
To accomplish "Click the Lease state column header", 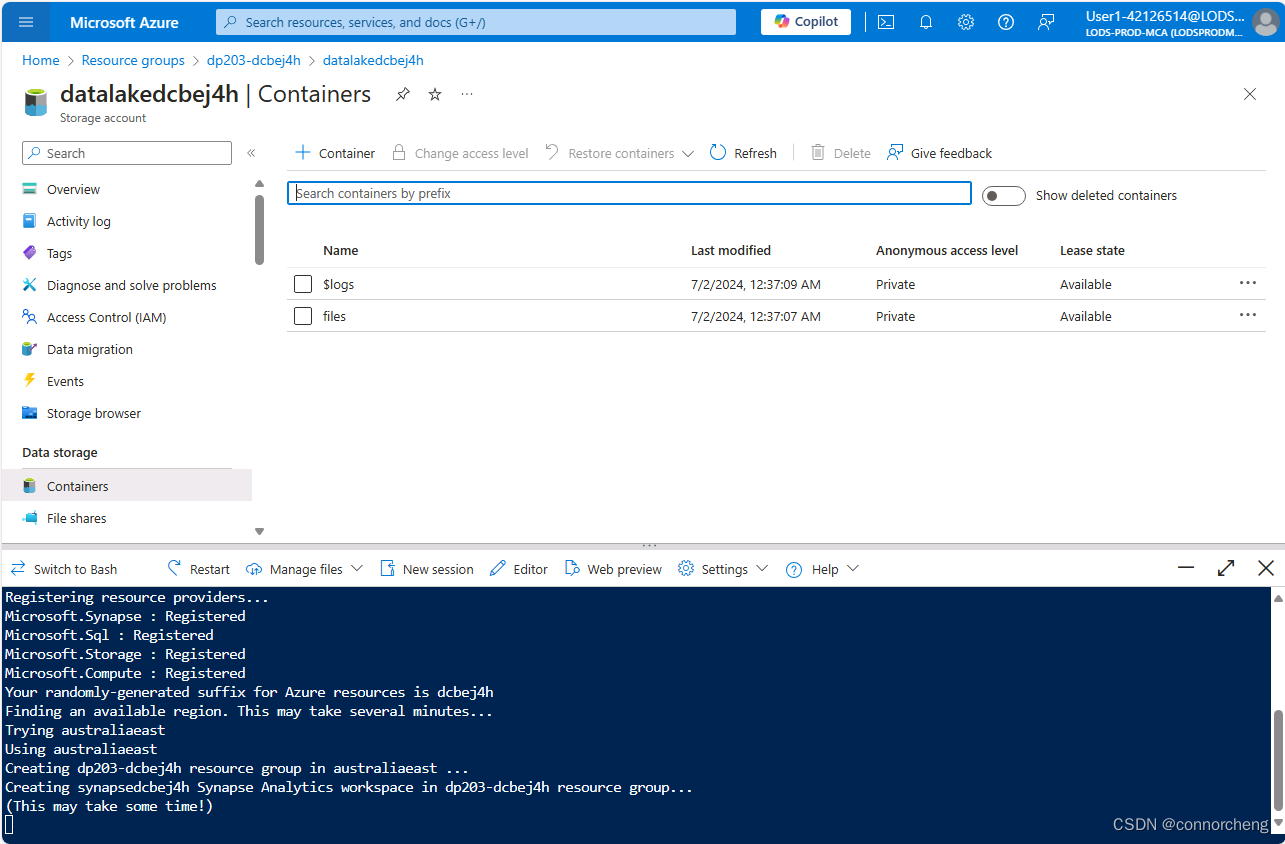I will [1092, 250].
